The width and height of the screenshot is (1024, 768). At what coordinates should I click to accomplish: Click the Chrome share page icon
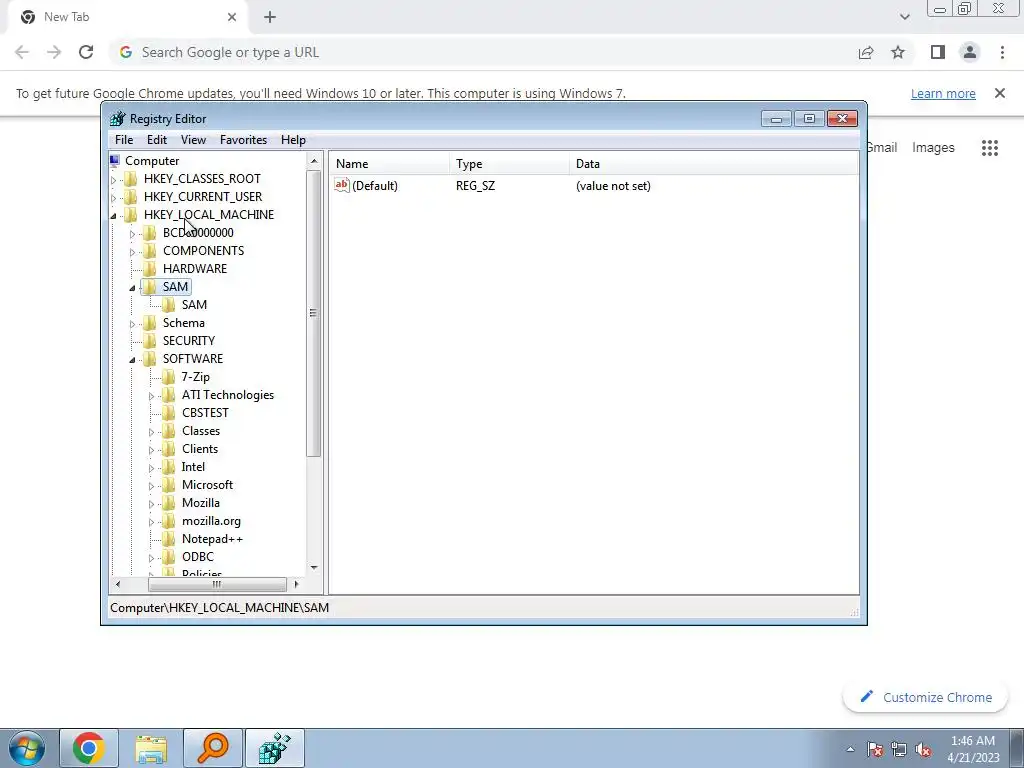tap(866, 52)
